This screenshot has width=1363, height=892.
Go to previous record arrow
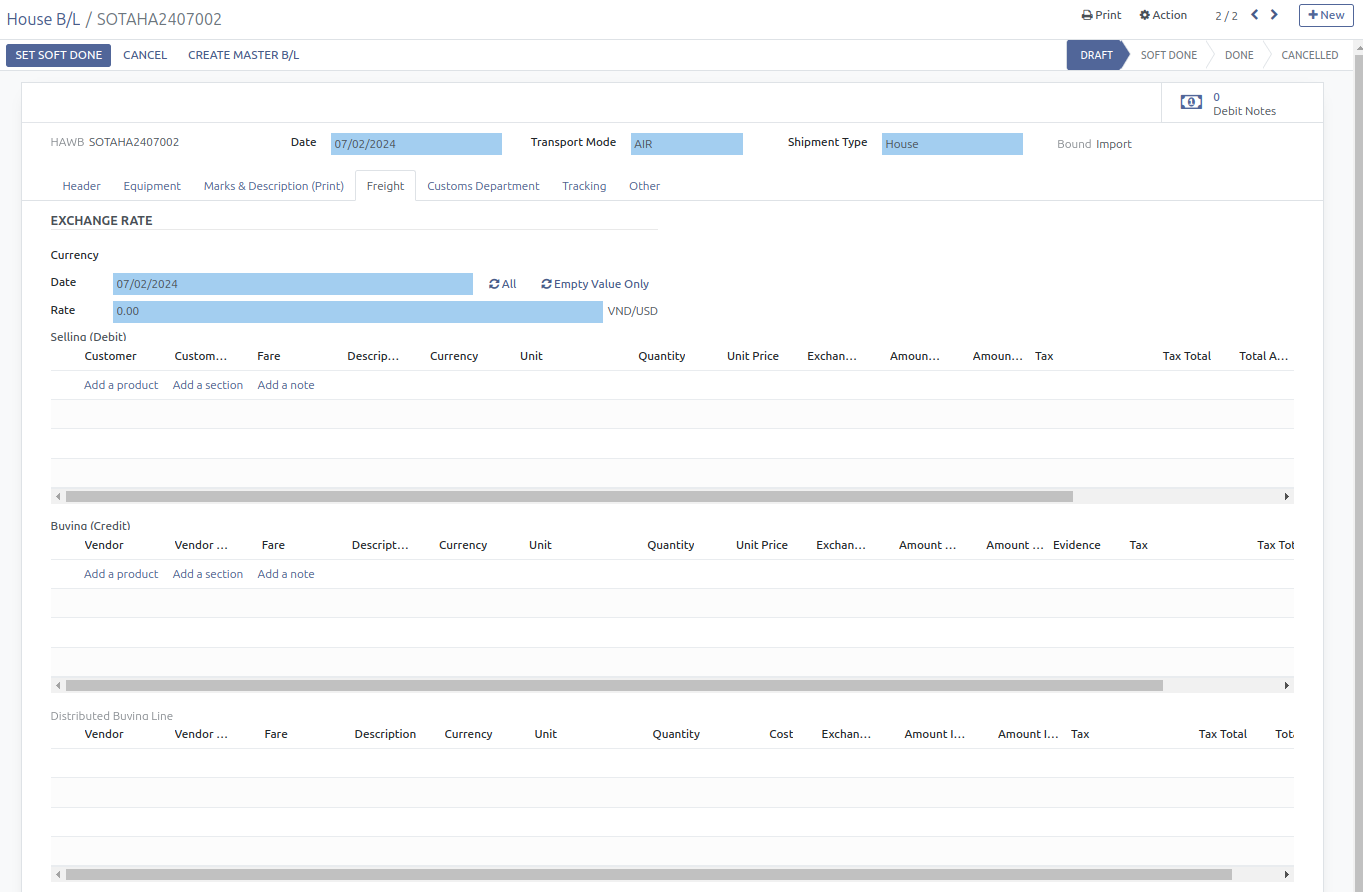pyautogui.click(x=1254, y=15)
